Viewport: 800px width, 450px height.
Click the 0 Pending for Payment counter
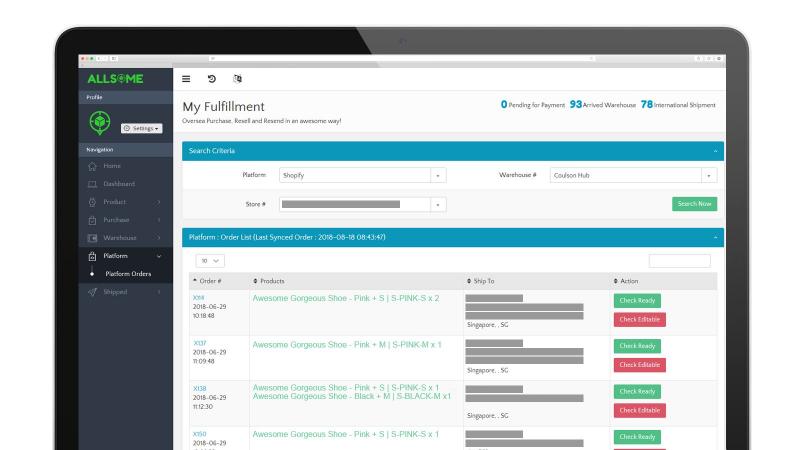click(533, 105)
